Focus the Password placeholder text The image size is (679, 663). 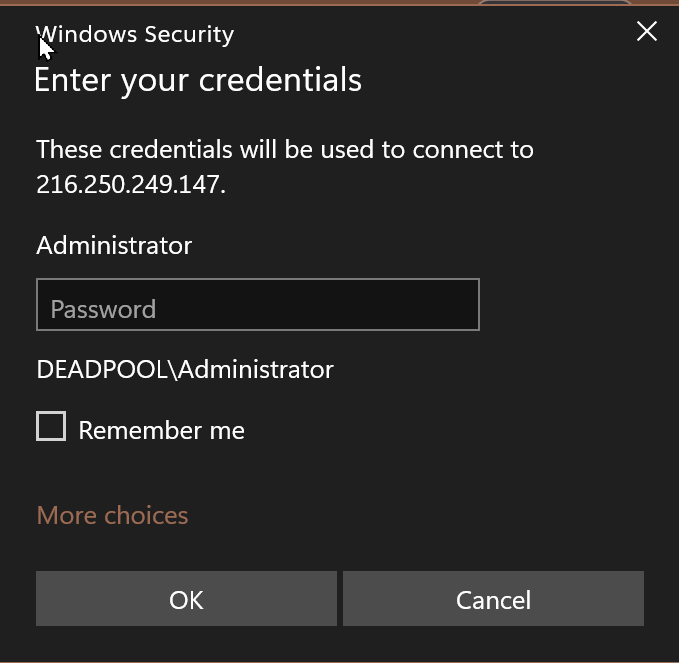103,309
